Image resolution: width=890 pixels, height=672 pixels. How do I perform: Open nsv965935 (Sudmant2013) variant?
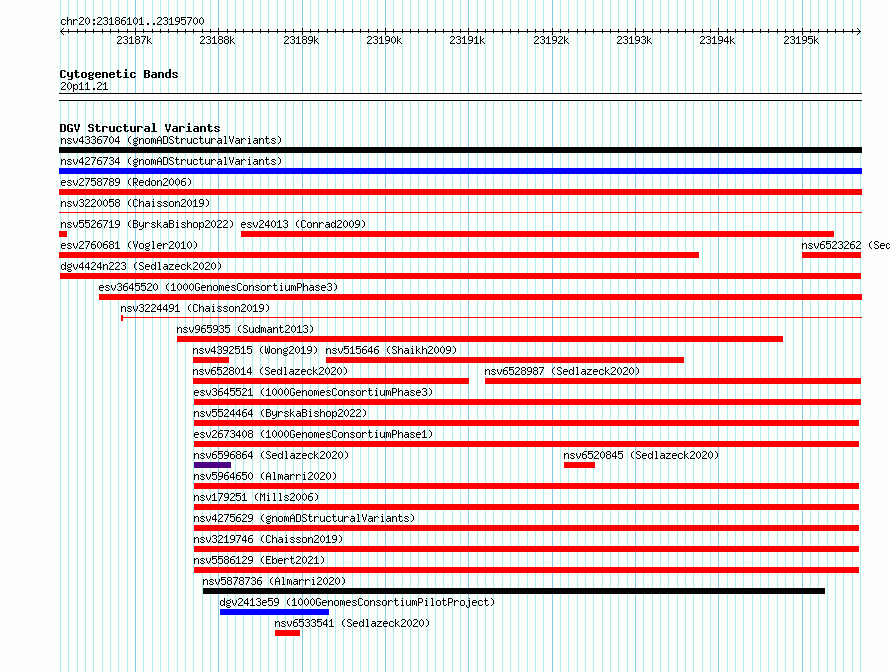point(245,329)
